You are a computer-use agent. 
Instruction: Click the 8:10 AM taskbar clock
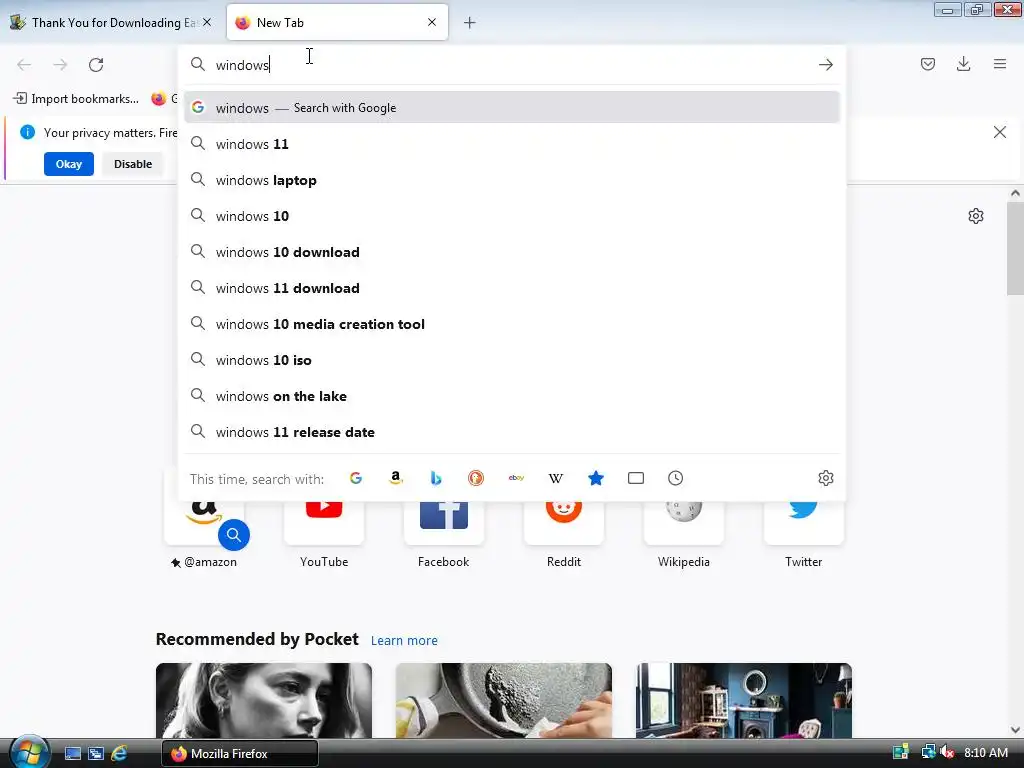(986, 753)
